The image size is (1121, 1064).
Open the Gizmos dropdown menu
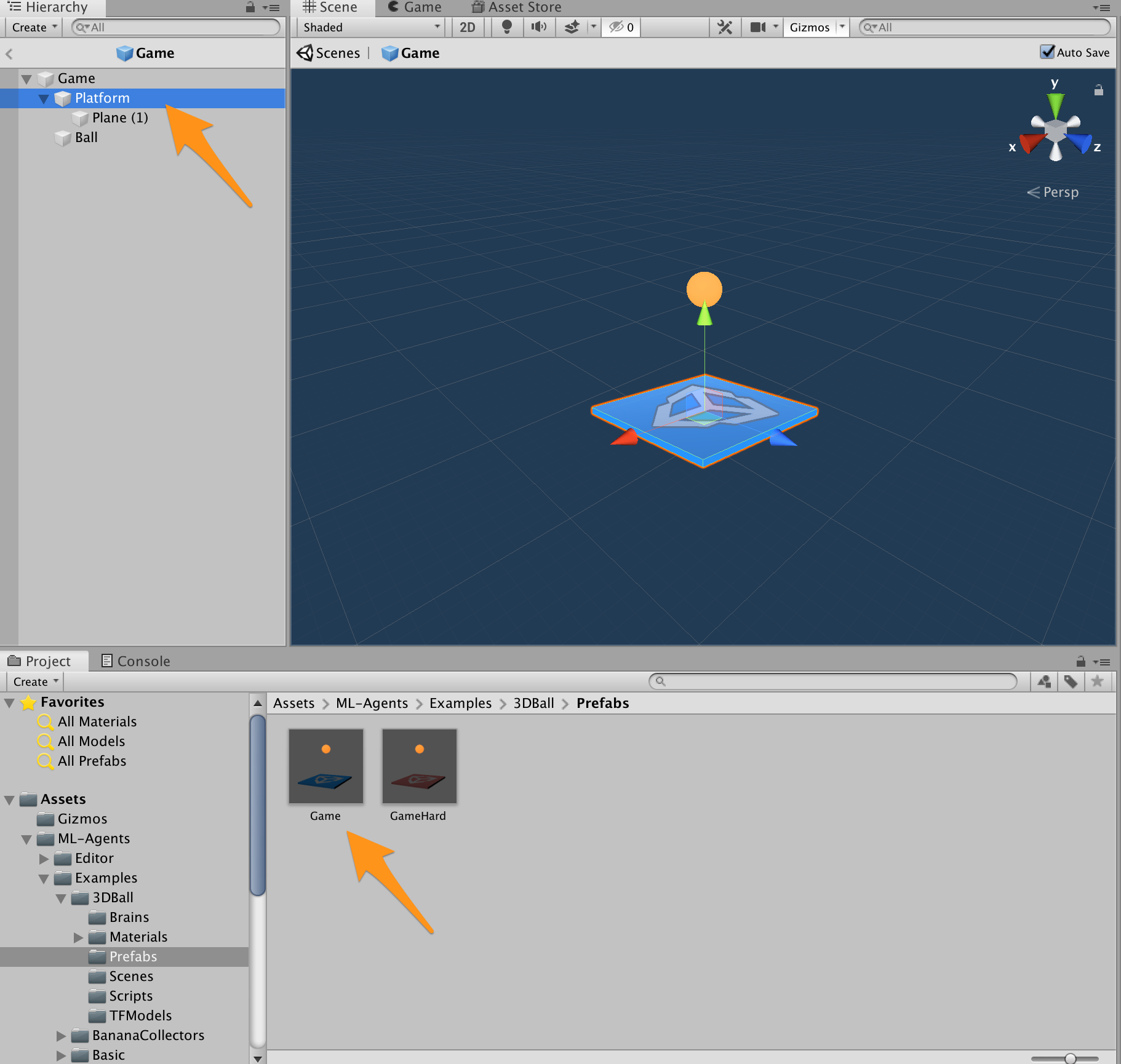tap(816, 27)
